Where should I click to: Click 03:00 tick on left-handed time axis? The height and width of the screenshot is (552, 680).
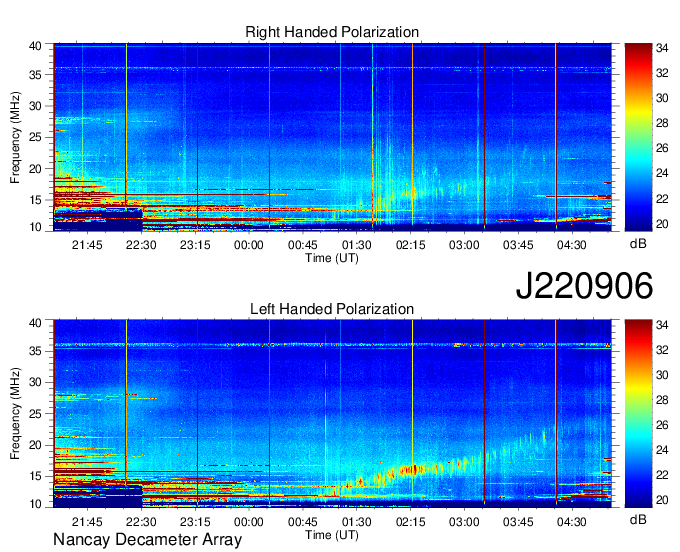point(464,522)
